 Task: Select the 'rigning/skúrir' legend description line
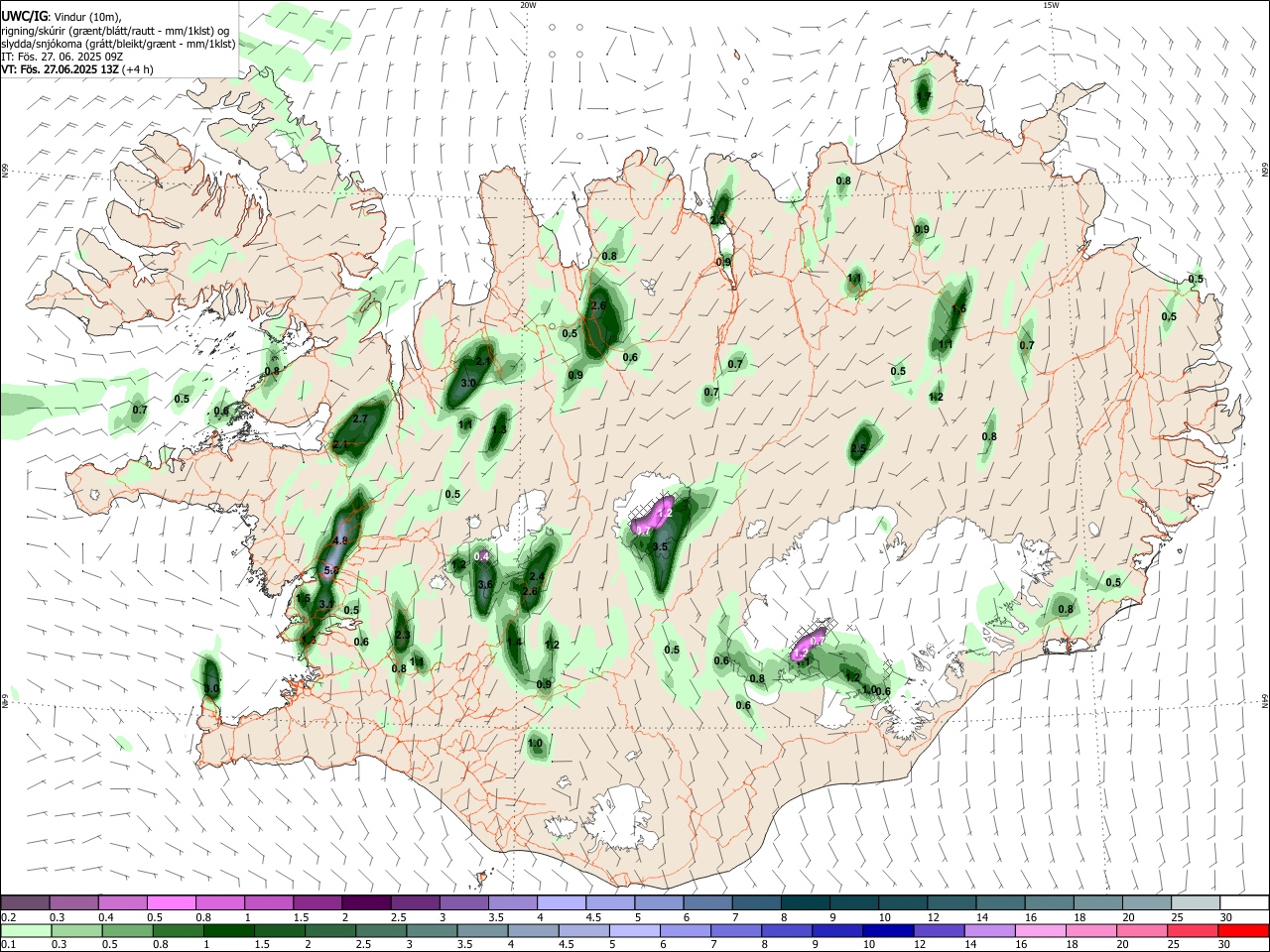(x=115, y=31)
